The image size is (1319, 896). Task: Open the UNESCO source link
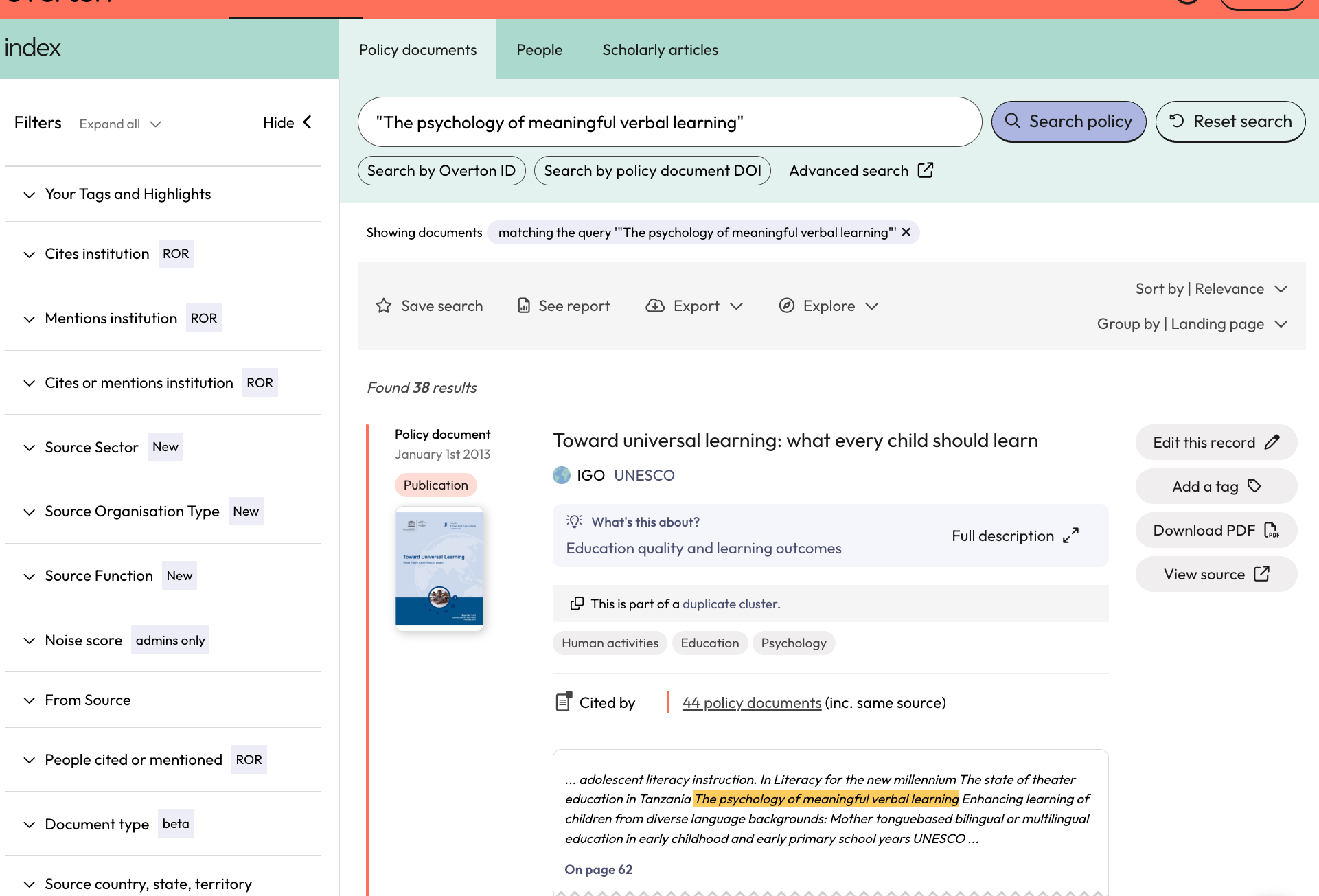tap(644, 475)
